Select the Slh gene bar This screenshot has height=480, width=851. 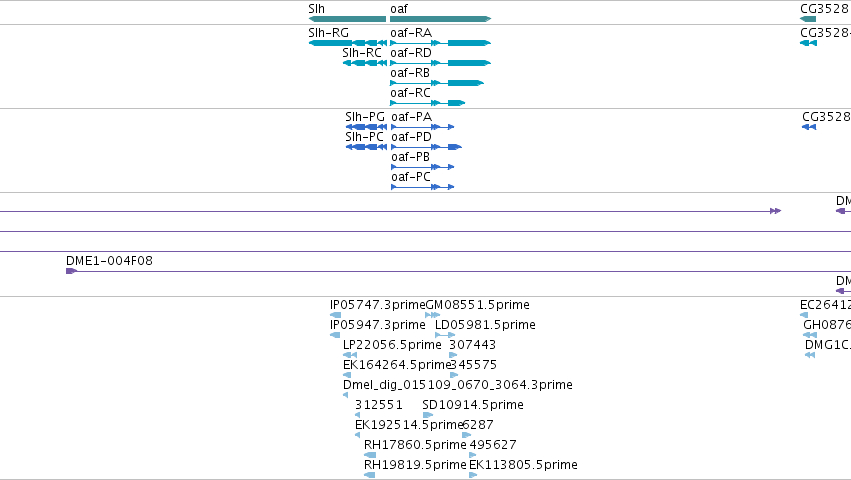point(347,19)
